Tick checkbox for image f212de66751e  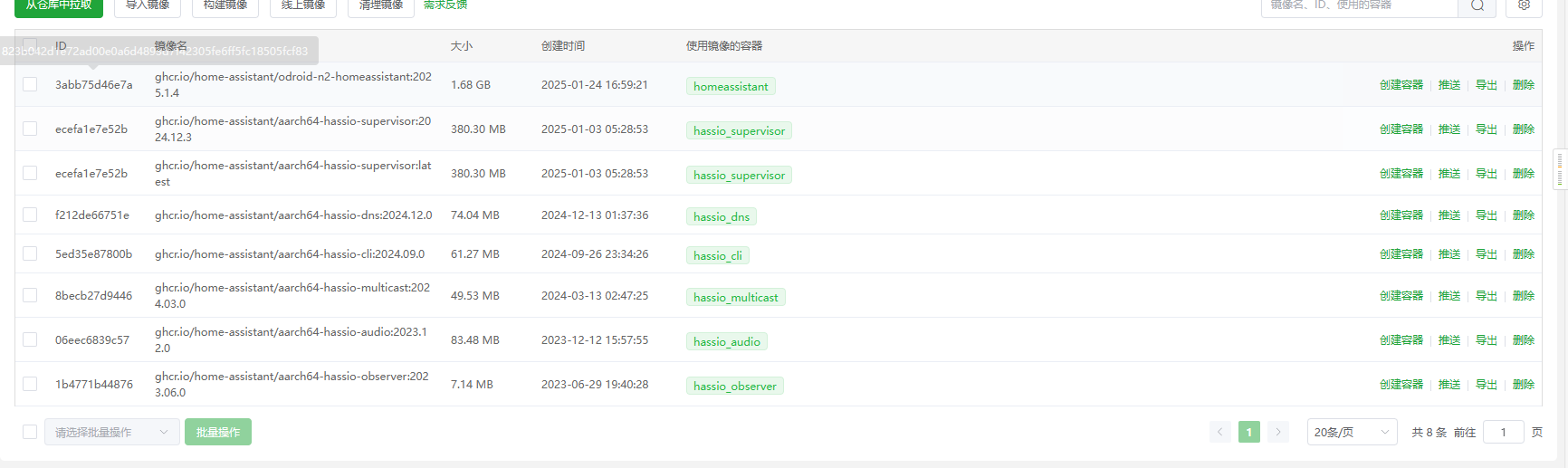click(x=30, y=215)
